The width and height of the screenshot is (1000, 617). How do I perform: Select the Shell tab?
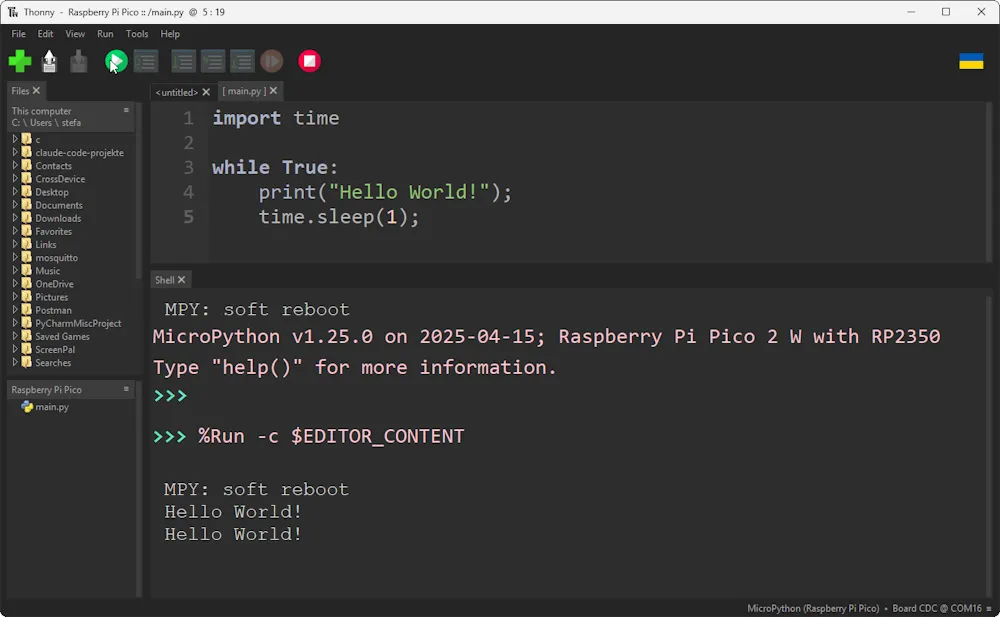[x=165, y=279]
